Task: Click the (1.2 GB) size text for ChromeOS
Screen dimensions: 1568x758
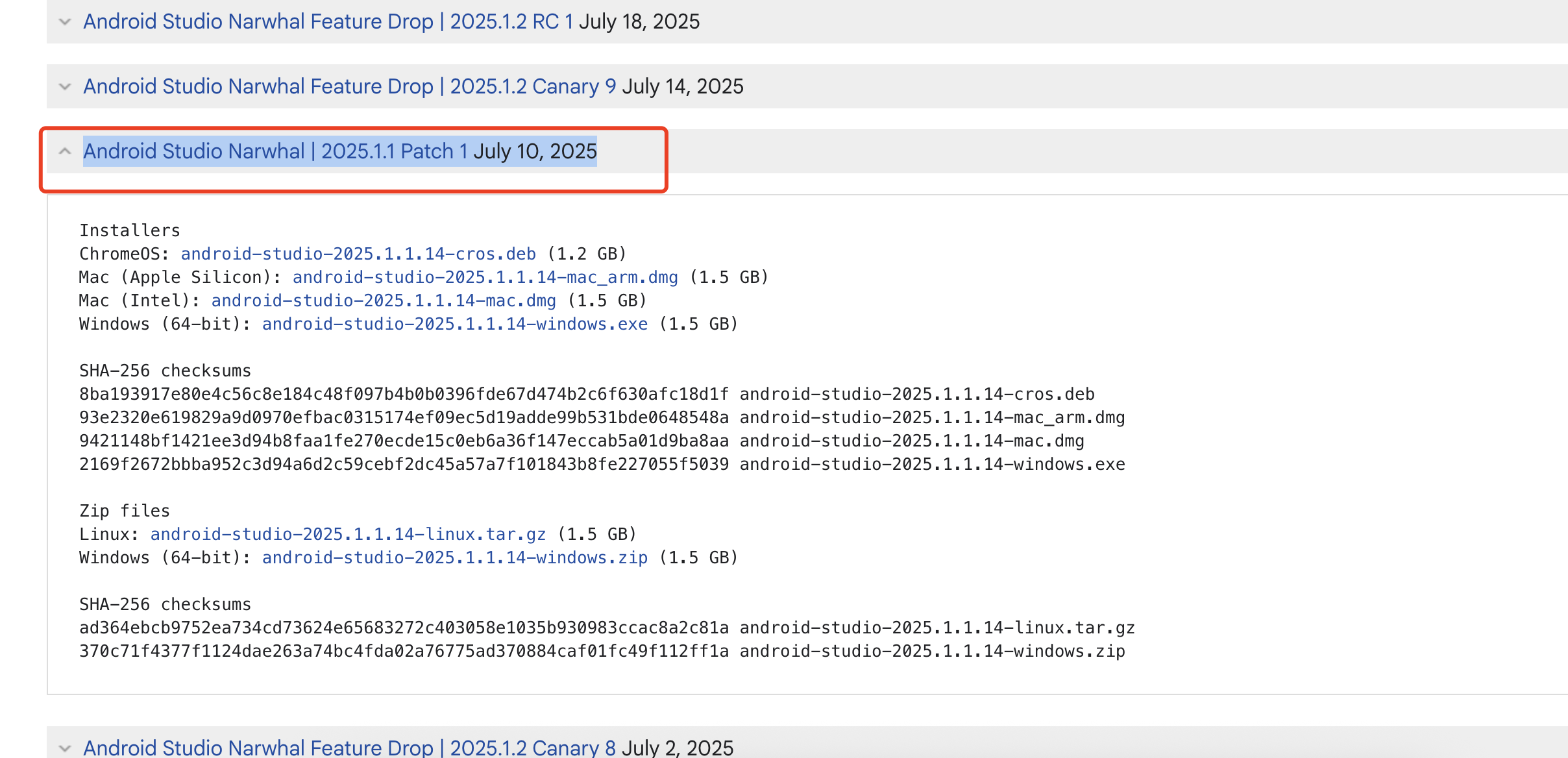Action: pos(587,254)
